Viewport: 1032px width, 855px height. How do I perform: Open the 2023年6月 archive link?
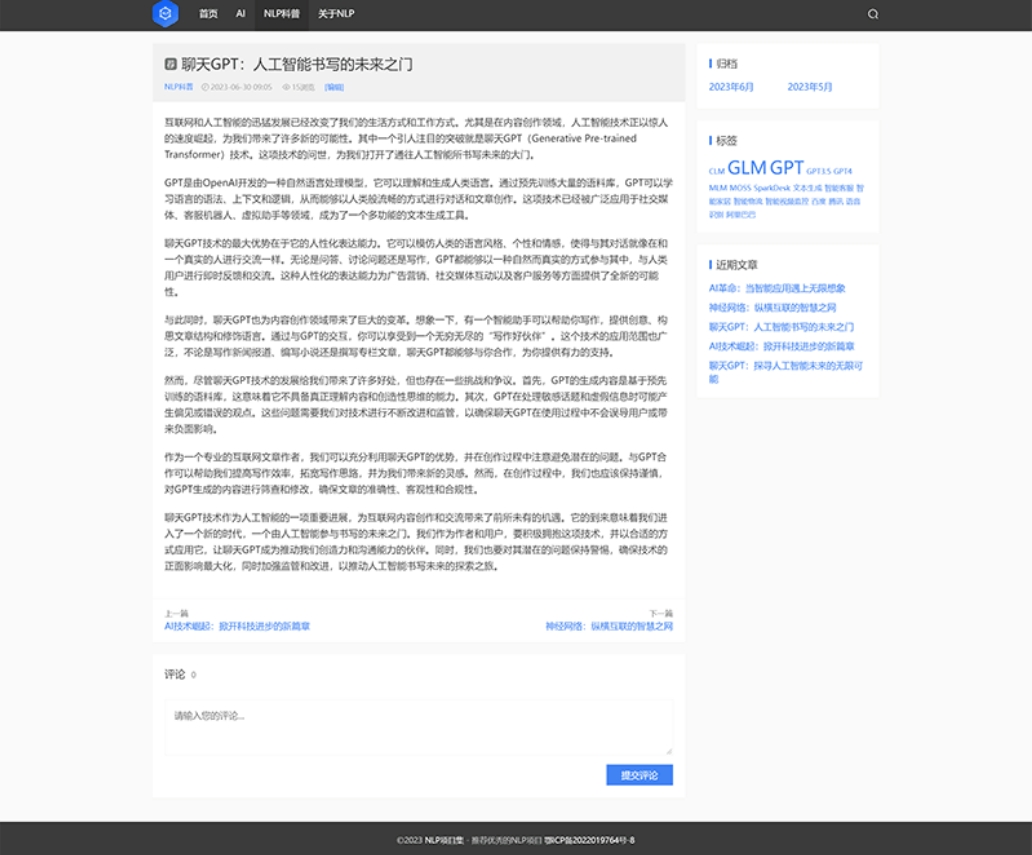[x=731, y=87]
